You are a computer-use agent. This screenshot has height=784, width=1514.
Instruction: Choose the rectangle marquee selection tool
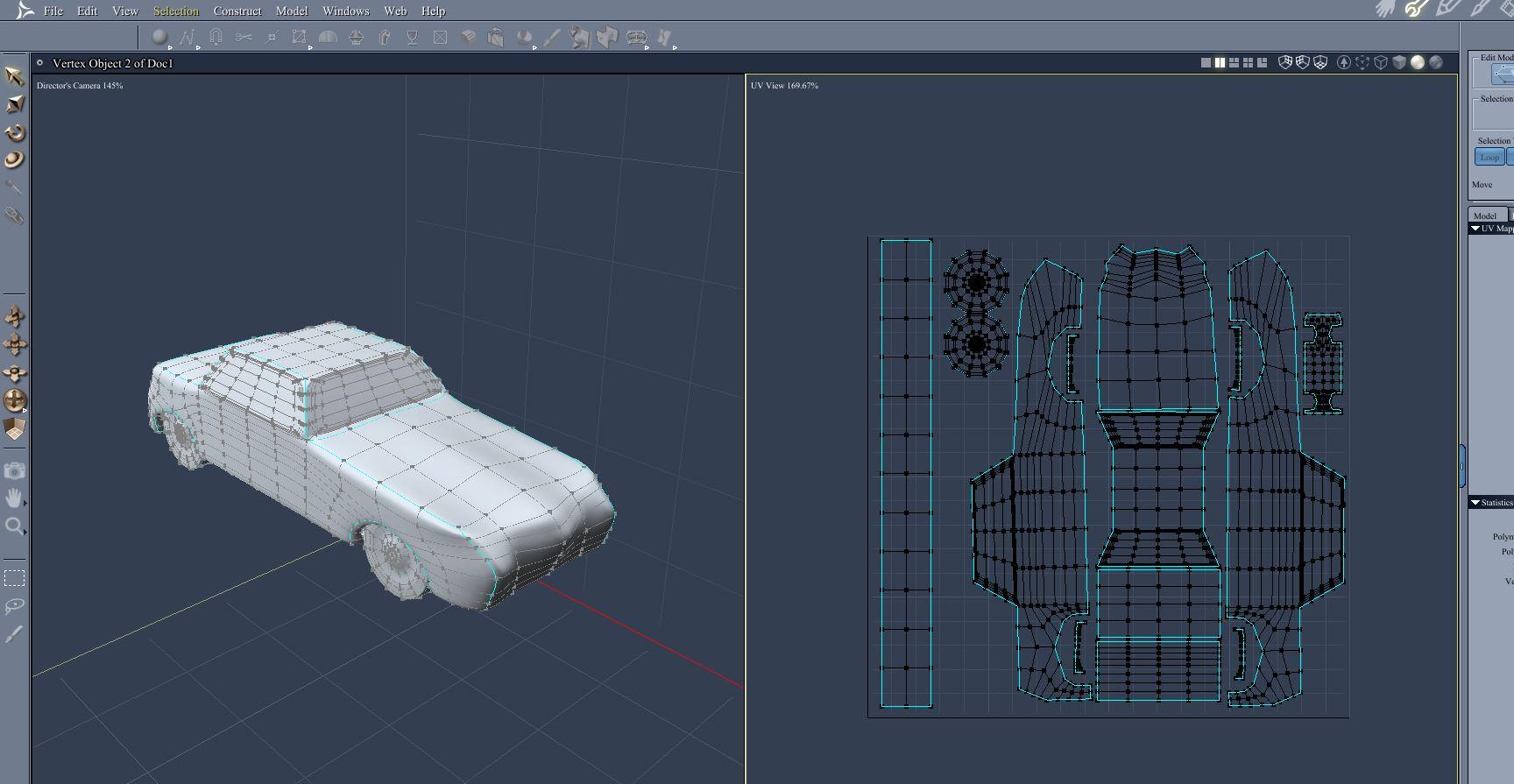click(x=14, y=578)
